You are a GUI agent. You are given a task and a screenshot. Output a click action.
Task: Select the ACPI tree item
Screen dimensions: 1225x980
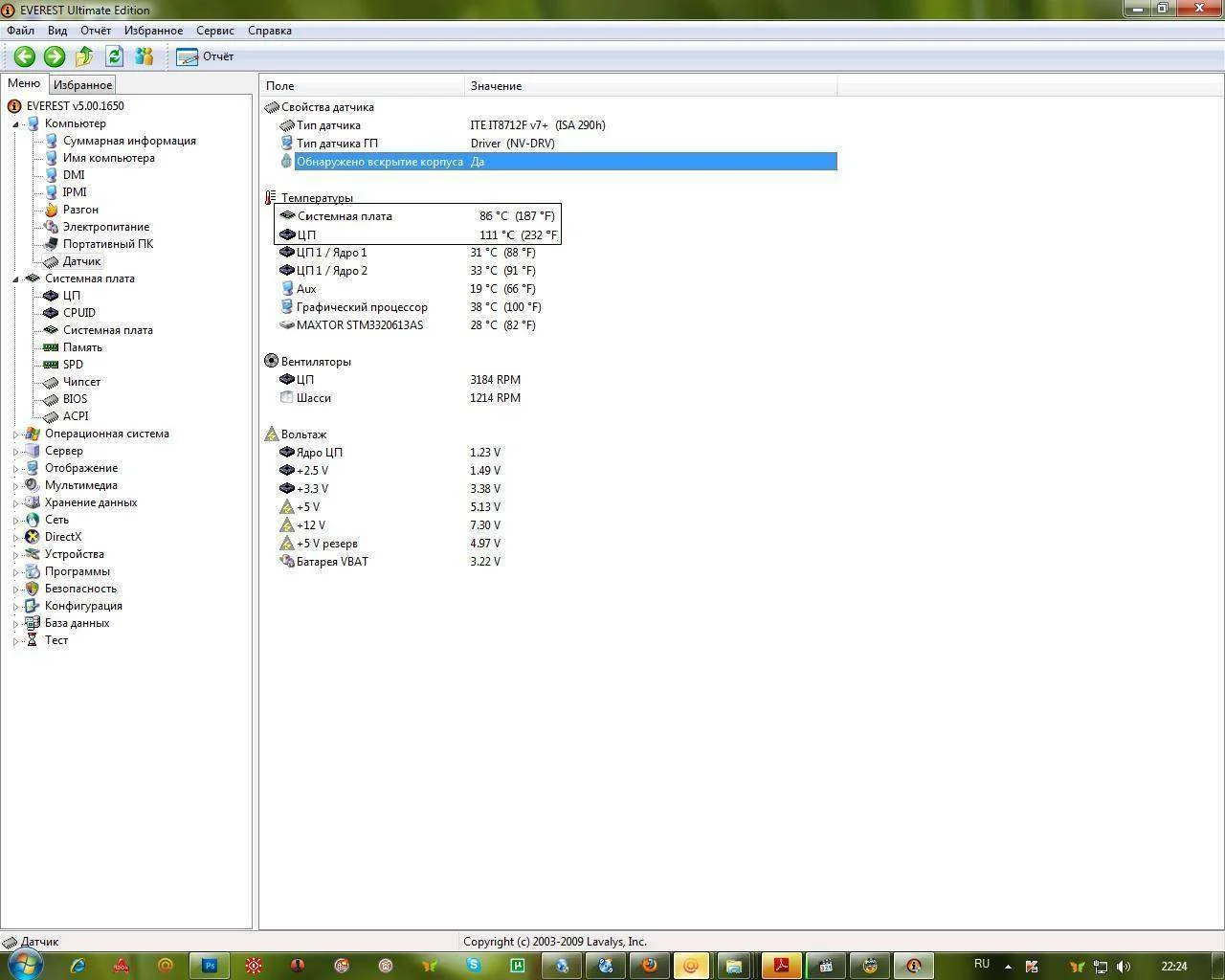(76, 416)
